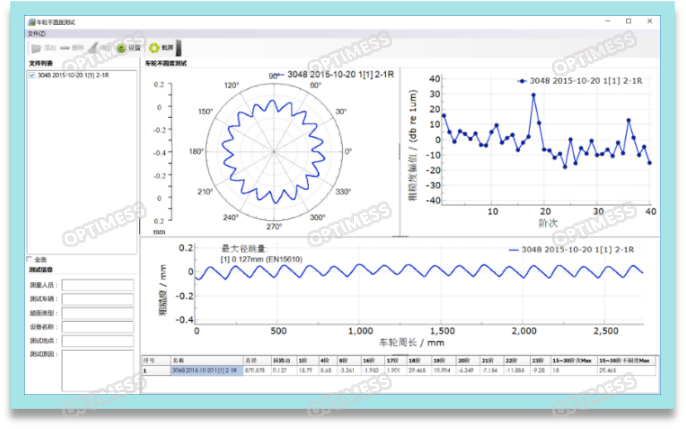Click the Screenshot (截屏) toolbar icon
The height and width of the screenshot is (429, 686).
154,47
